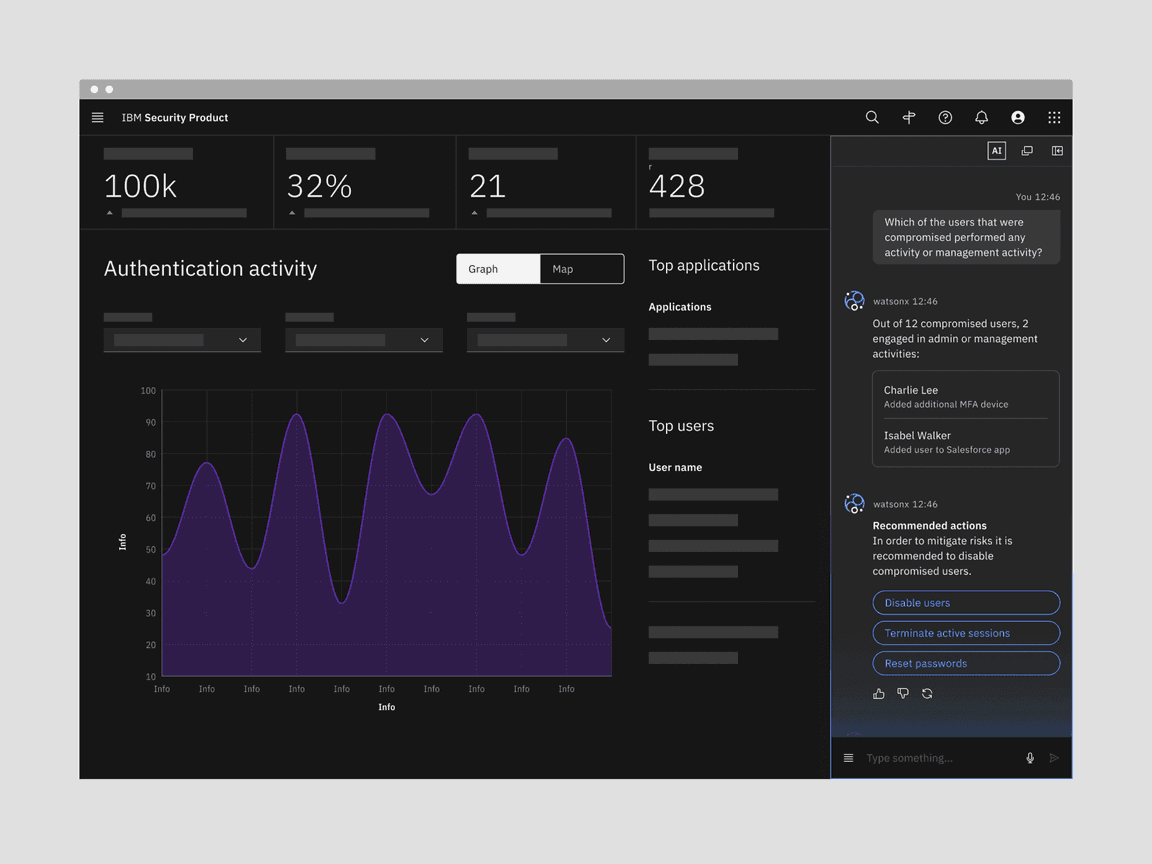Select the Graph view tab
The height and width of the screenshot is (864, 1152).
point(497,268)
